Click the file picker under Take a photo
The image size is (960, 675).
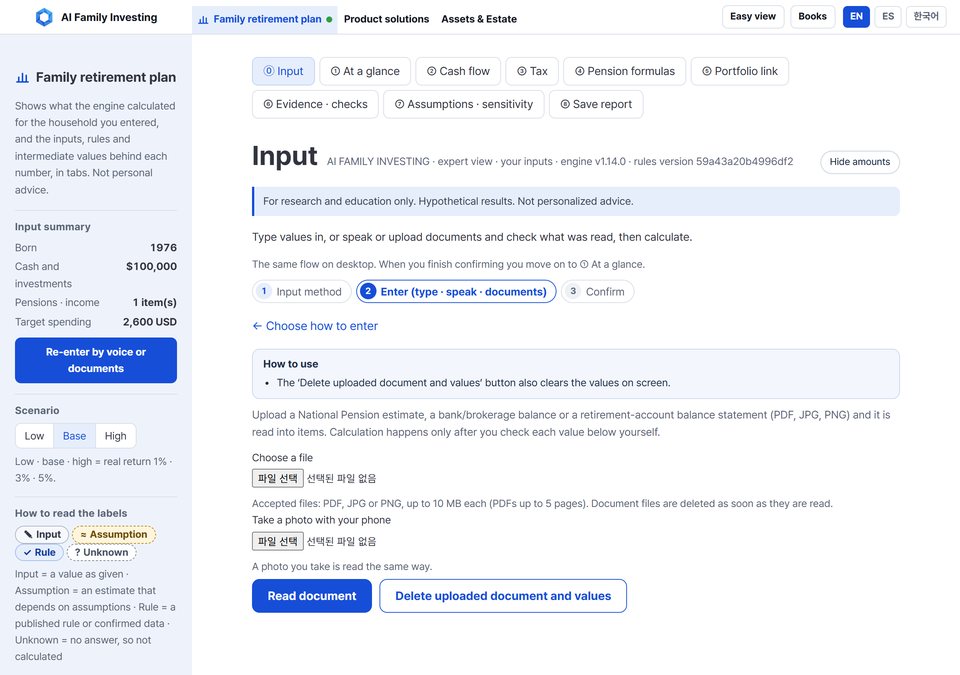(277, 541)
